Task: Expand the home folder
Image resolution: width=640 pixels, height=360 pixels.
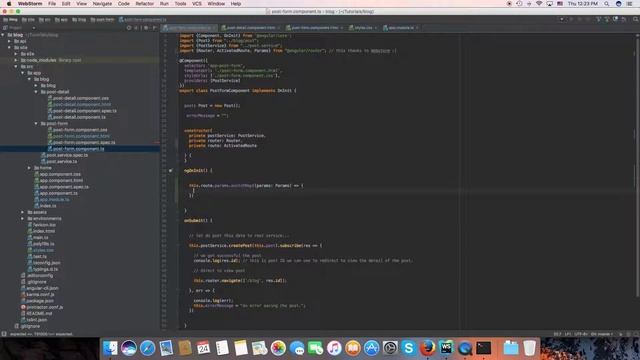Action: pyautogui.click(x=29, y=168)
